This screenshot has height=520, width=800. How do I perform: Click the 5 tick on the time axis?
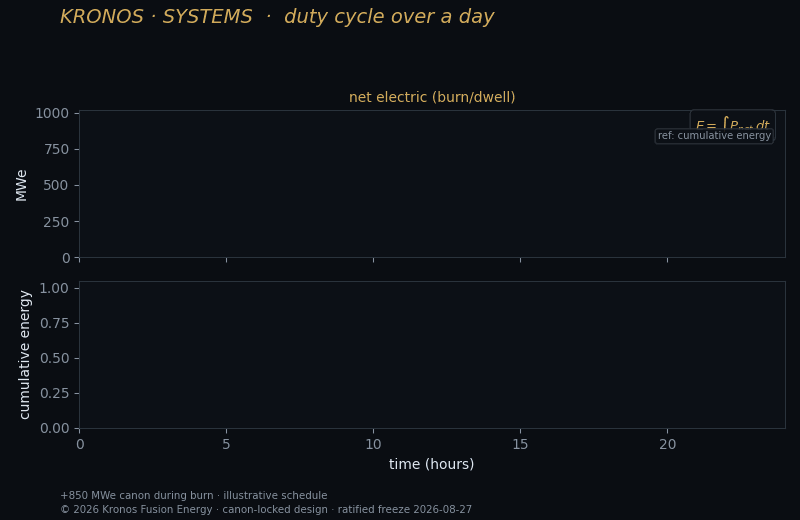click(226, 444)
